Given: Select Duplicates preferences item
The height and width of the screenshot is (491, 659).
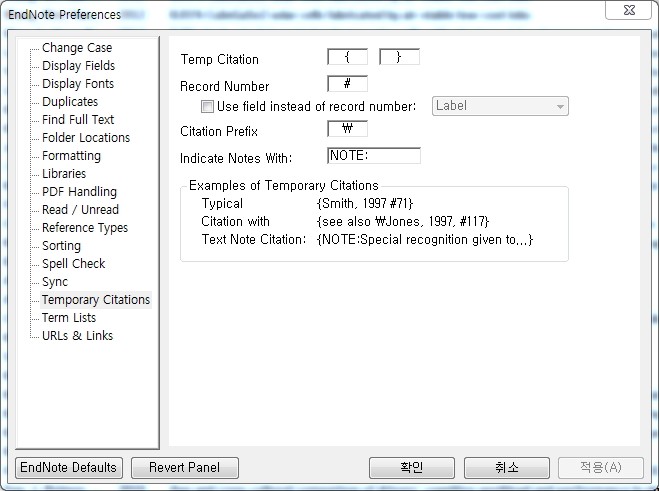Looking at the screenshot, I should [x=70, y=102].
